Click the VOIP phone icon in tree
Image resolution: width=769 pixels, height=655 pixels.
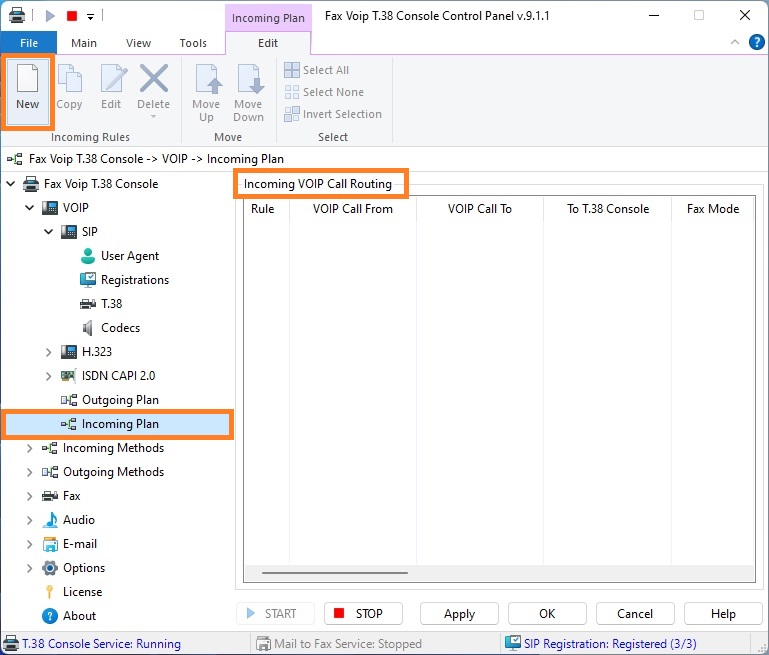pos(50,208)
